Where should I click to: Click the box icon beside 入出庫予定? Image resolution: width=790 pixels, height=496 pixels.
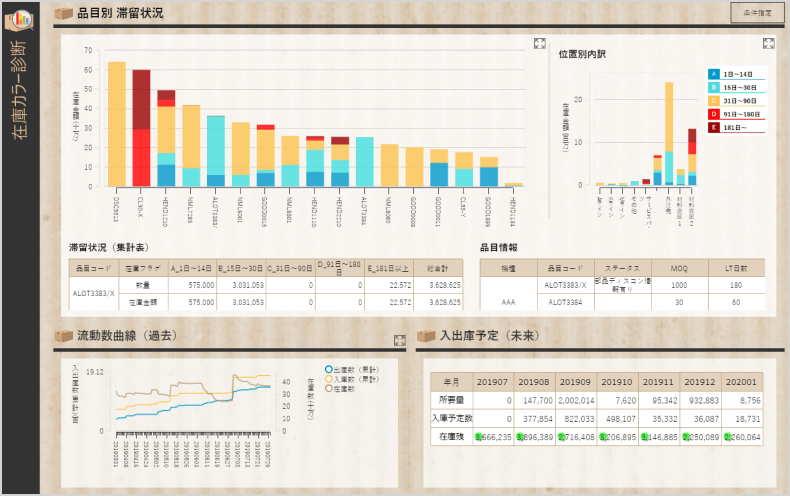click(426, 336)
